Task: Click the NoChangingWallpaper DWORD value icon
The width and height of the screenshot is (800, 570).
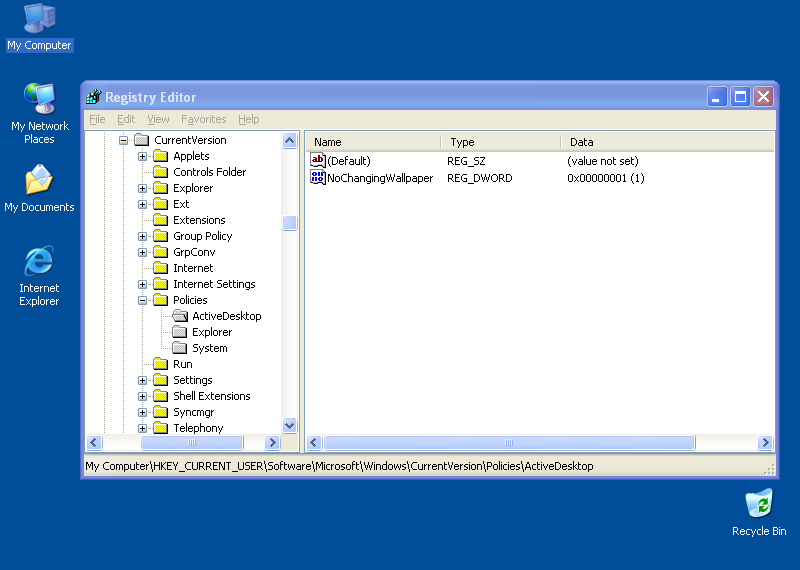Action: pos(317,178)
